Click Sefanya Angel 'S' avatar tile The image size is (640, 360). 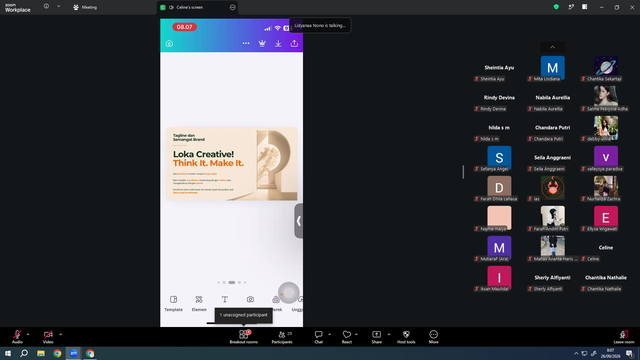[x=499, y=158]
